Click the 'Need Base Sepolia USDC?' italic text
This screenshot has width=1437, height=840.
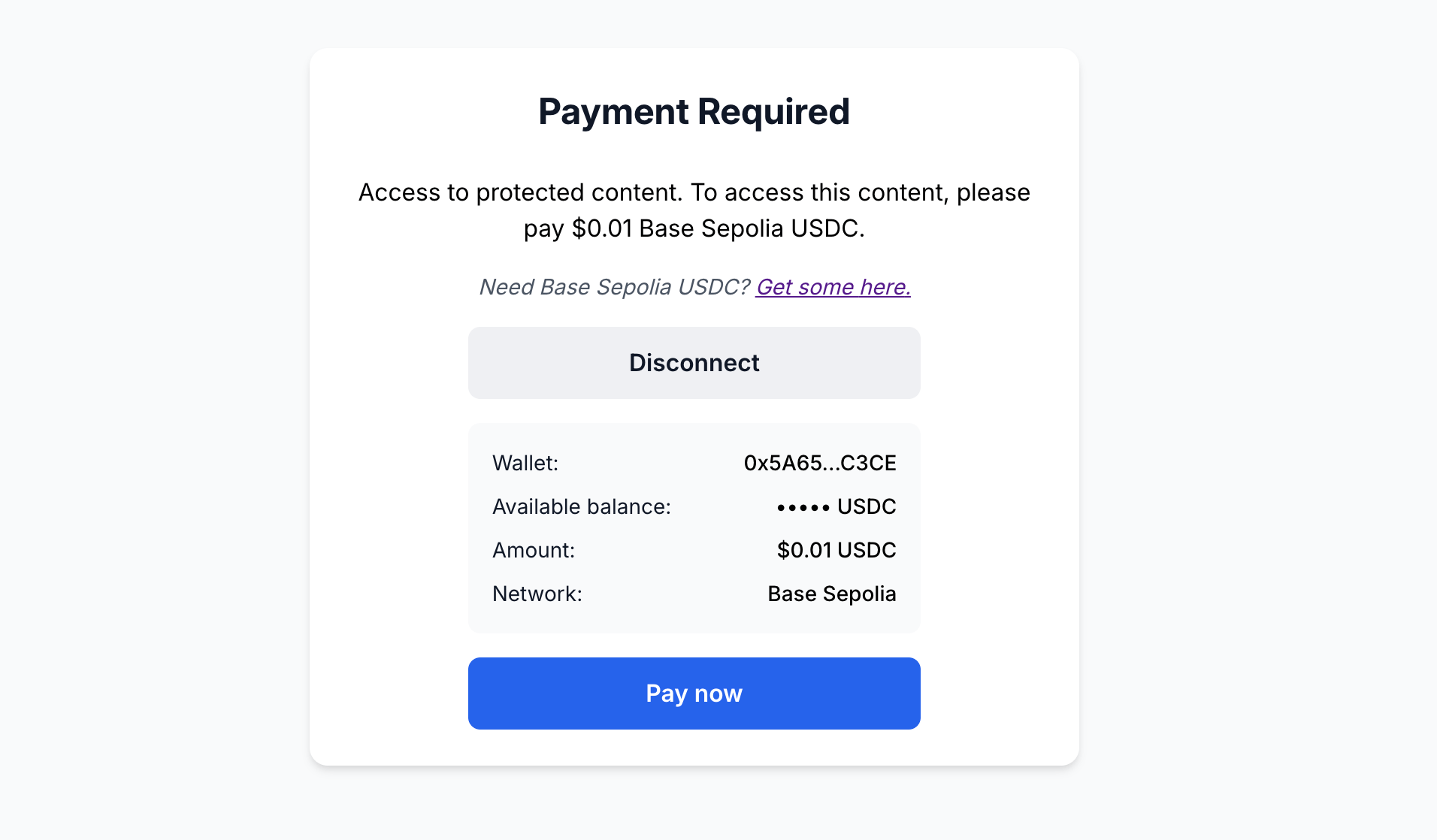pos(614,287)
